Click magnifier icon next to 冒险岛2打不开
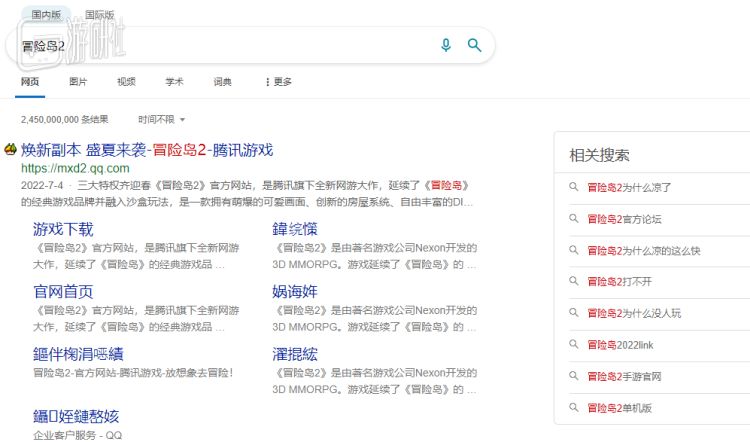The image size is (750, 442). (573, 282)
